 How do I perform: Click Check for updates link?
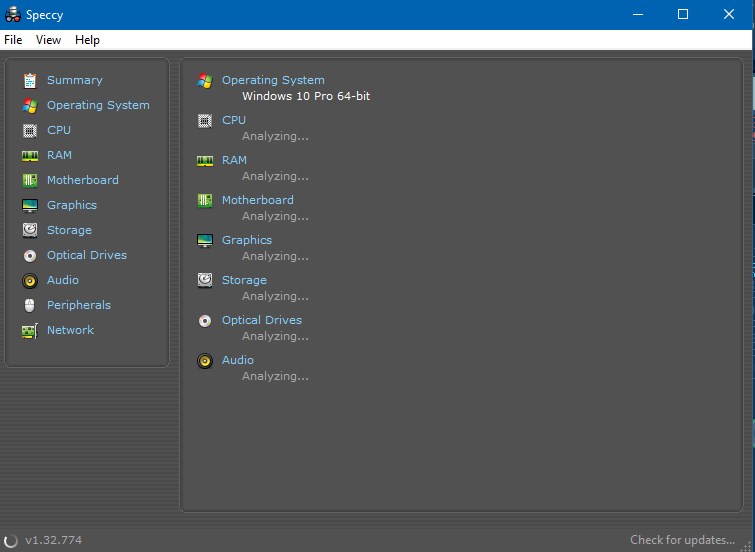pyautogui.click(x=682, y=540)
